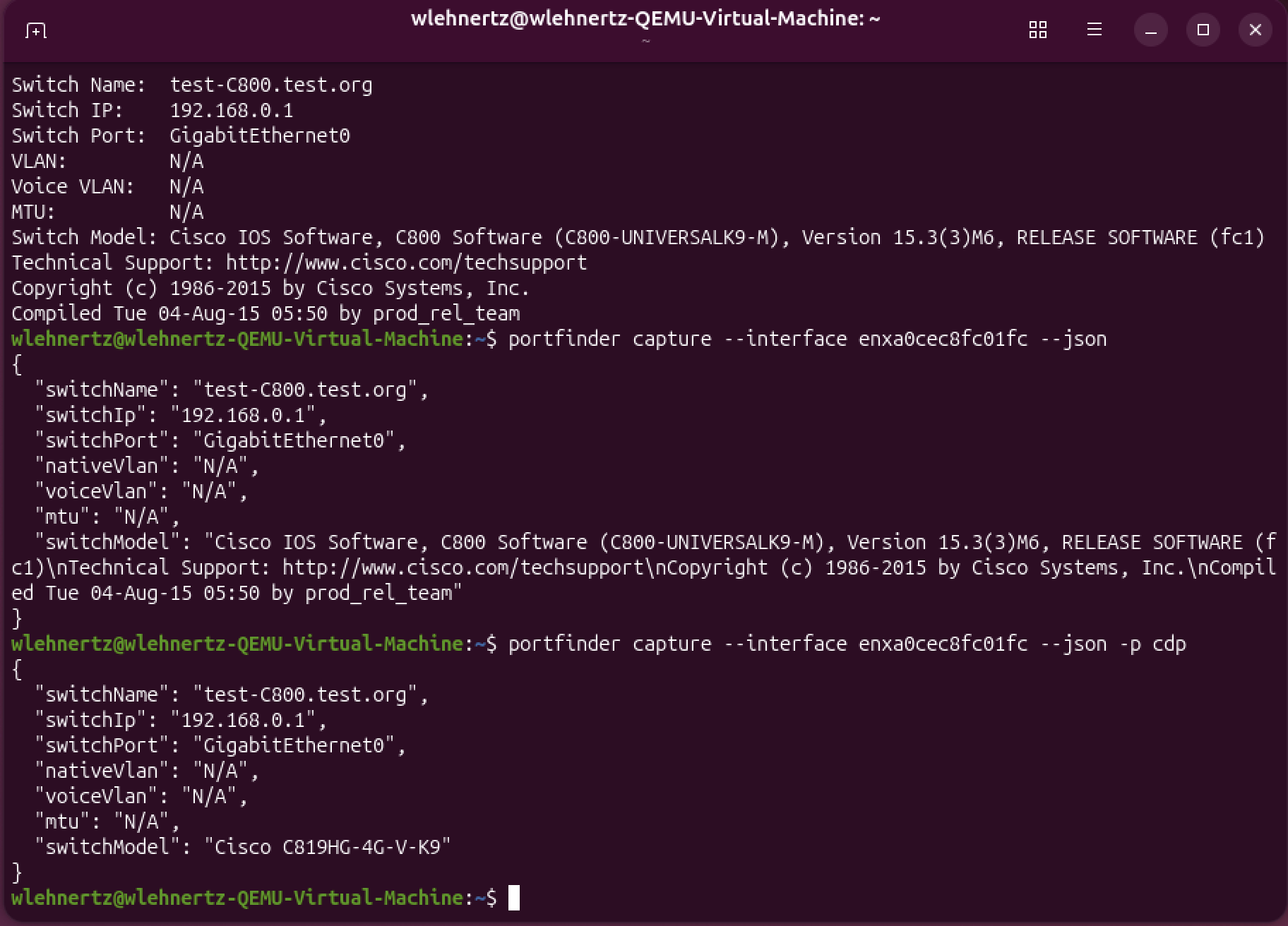This screenshot has height=926, width=1288.
Task: Click the switchModel Cisco C819HG-4G-V-K9 line
Action: pyautogui.click(x=244, y=846)
